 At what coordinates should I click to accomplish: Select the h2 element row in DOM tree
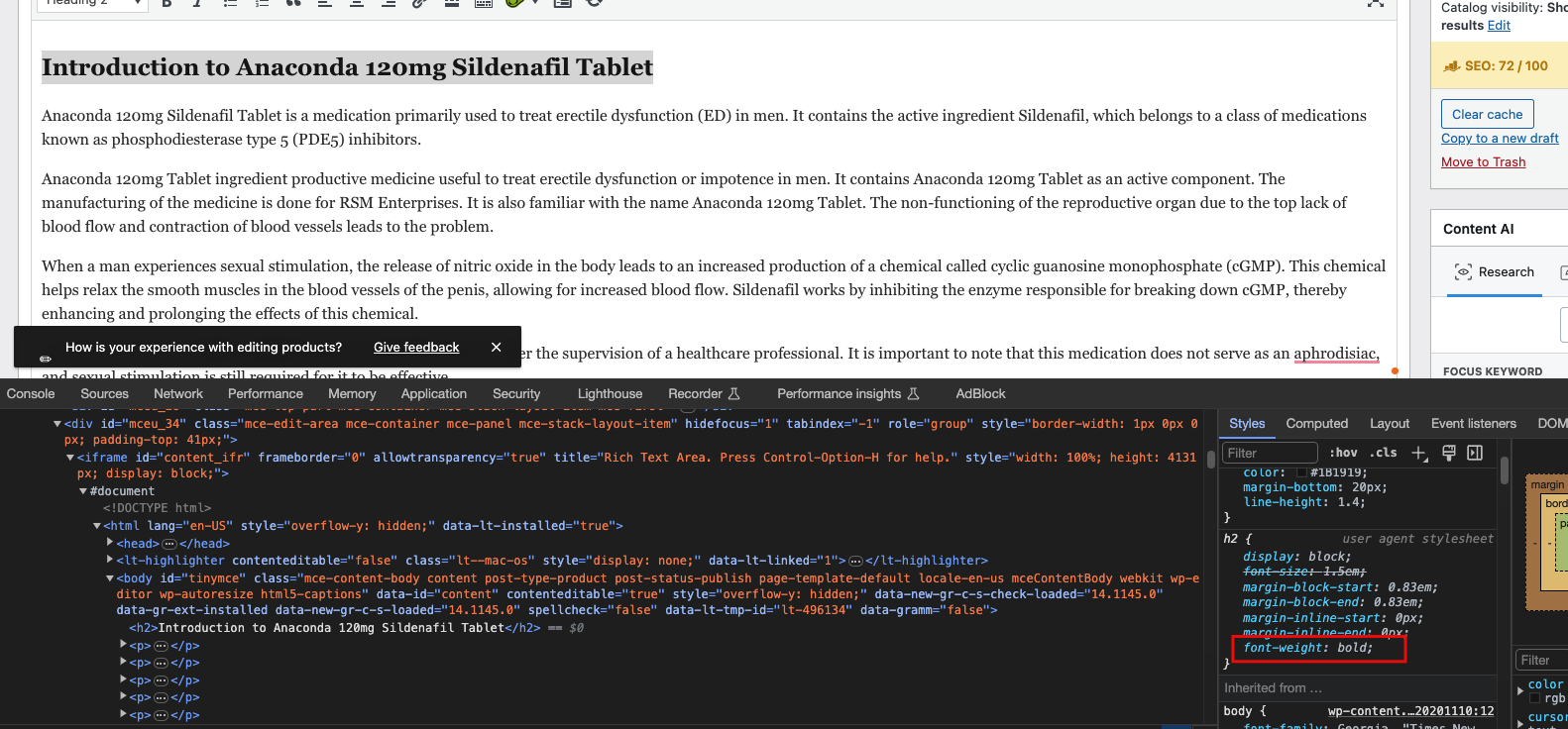[335, 628]
